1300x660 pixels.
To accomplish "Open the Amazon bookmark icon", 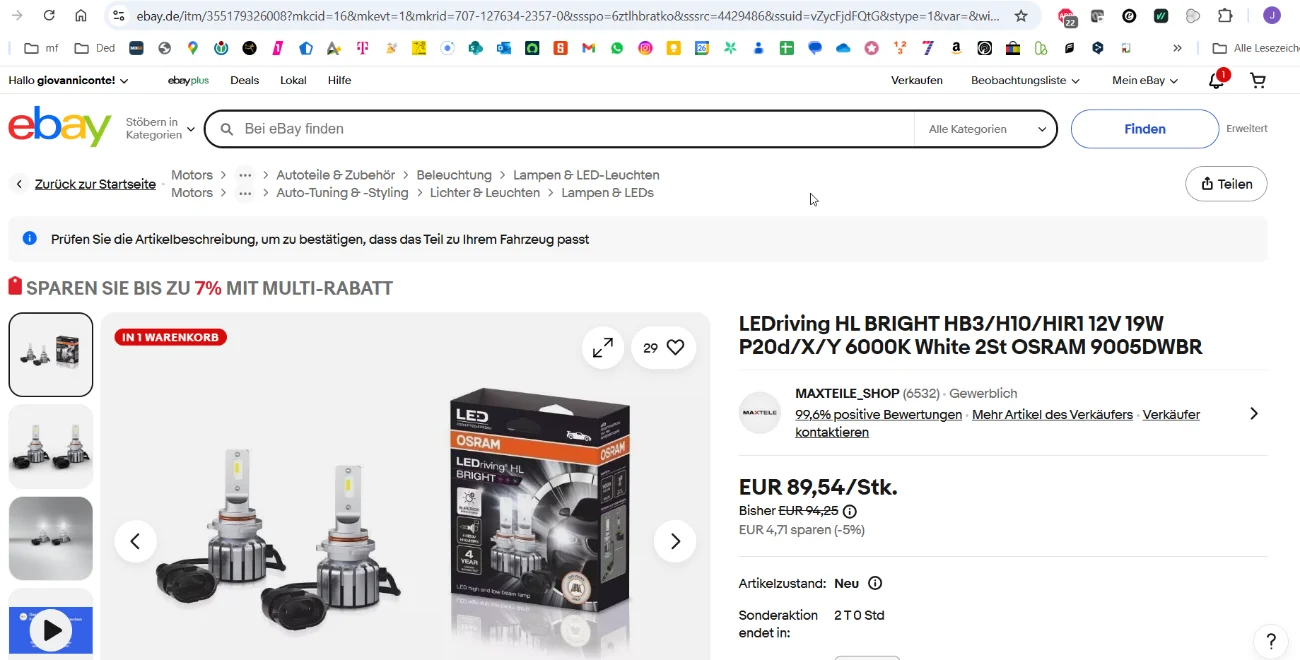I will (x=956, y=48).
